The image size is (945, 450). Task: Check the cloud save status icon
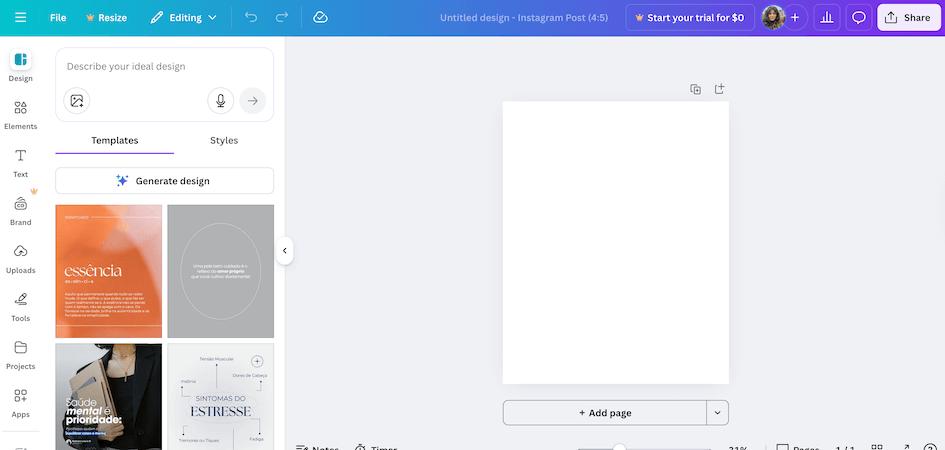pyautogui.click(x=321, y=17)
